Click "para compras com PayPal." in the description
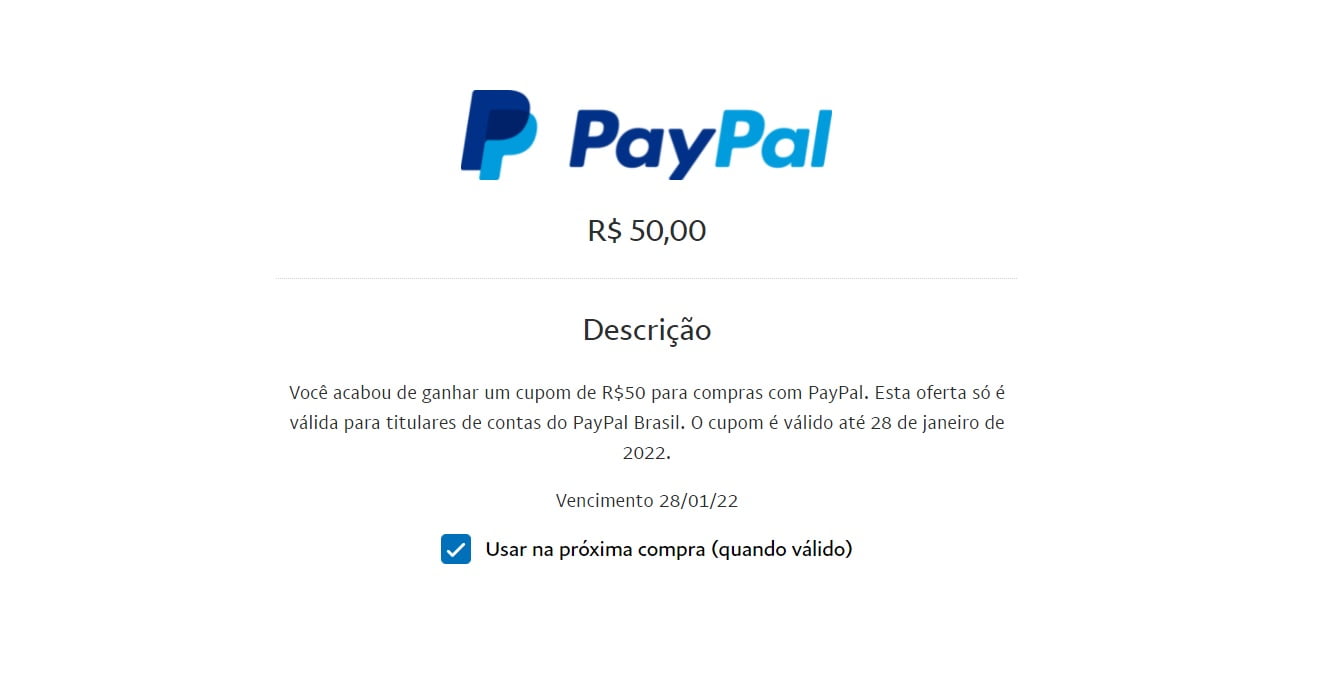 click(x=761, y=392)
